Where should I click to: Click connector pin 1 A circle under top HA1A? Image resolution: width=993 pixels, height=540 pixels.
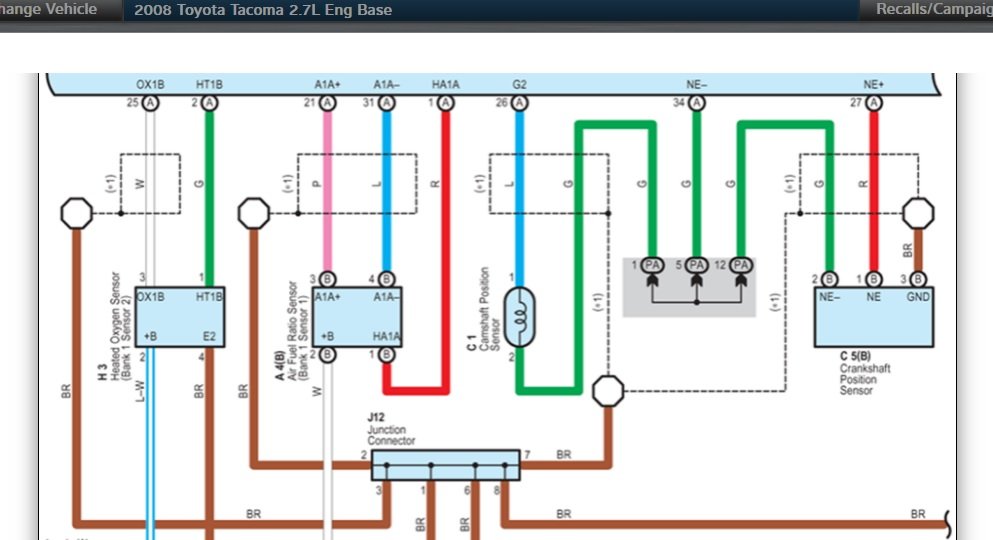pyautogui.click(x=446, y=103)
